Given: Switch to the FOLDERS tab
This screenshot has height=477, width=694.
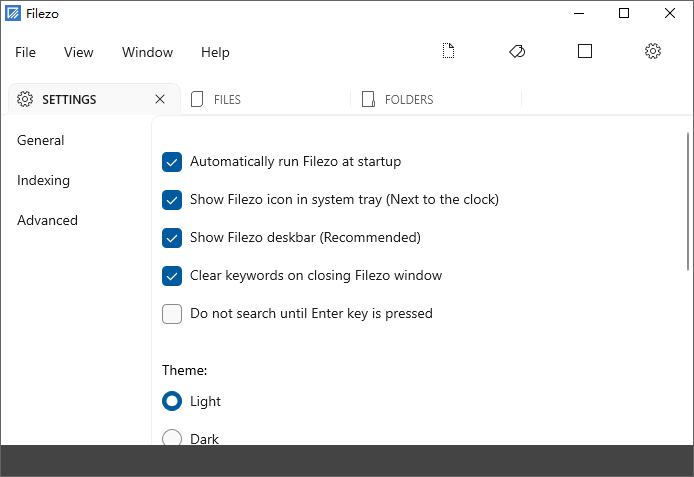Looking at the screenshot, I should click(x=436, y=99).
